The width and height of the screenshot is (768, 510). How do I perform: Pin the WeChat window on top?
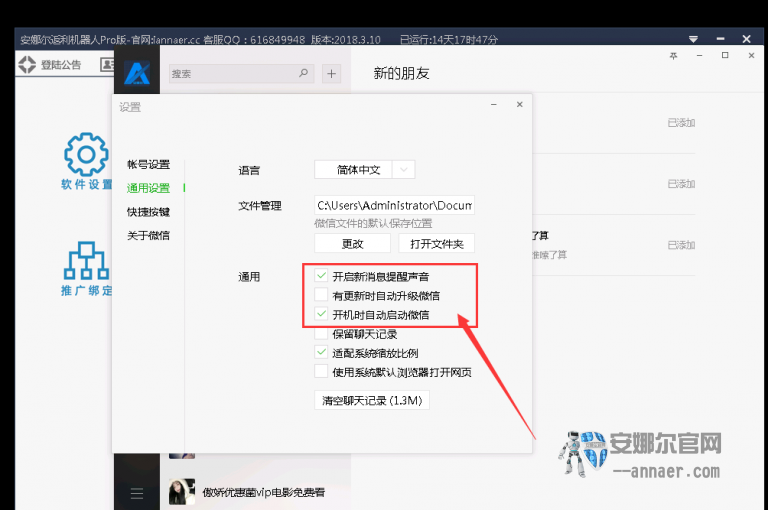click(673, 56)
